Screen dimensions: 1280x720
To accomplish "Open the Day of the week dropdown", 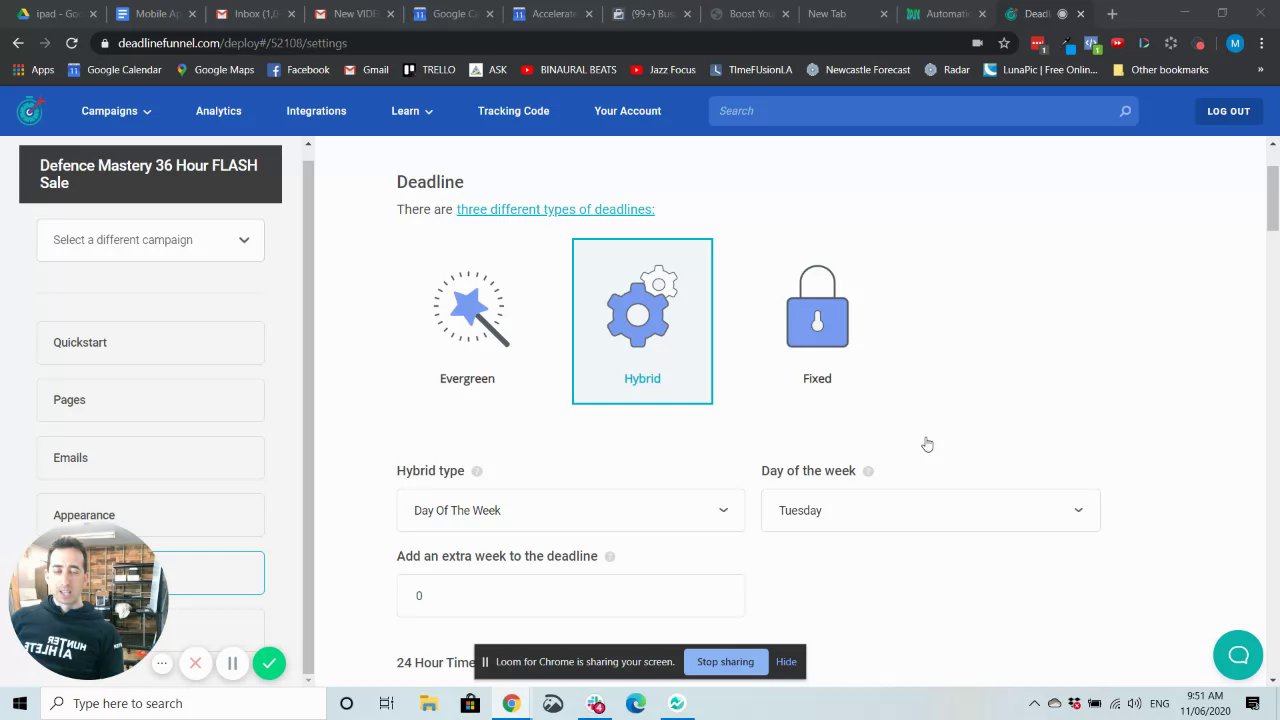I will point(931,510).
